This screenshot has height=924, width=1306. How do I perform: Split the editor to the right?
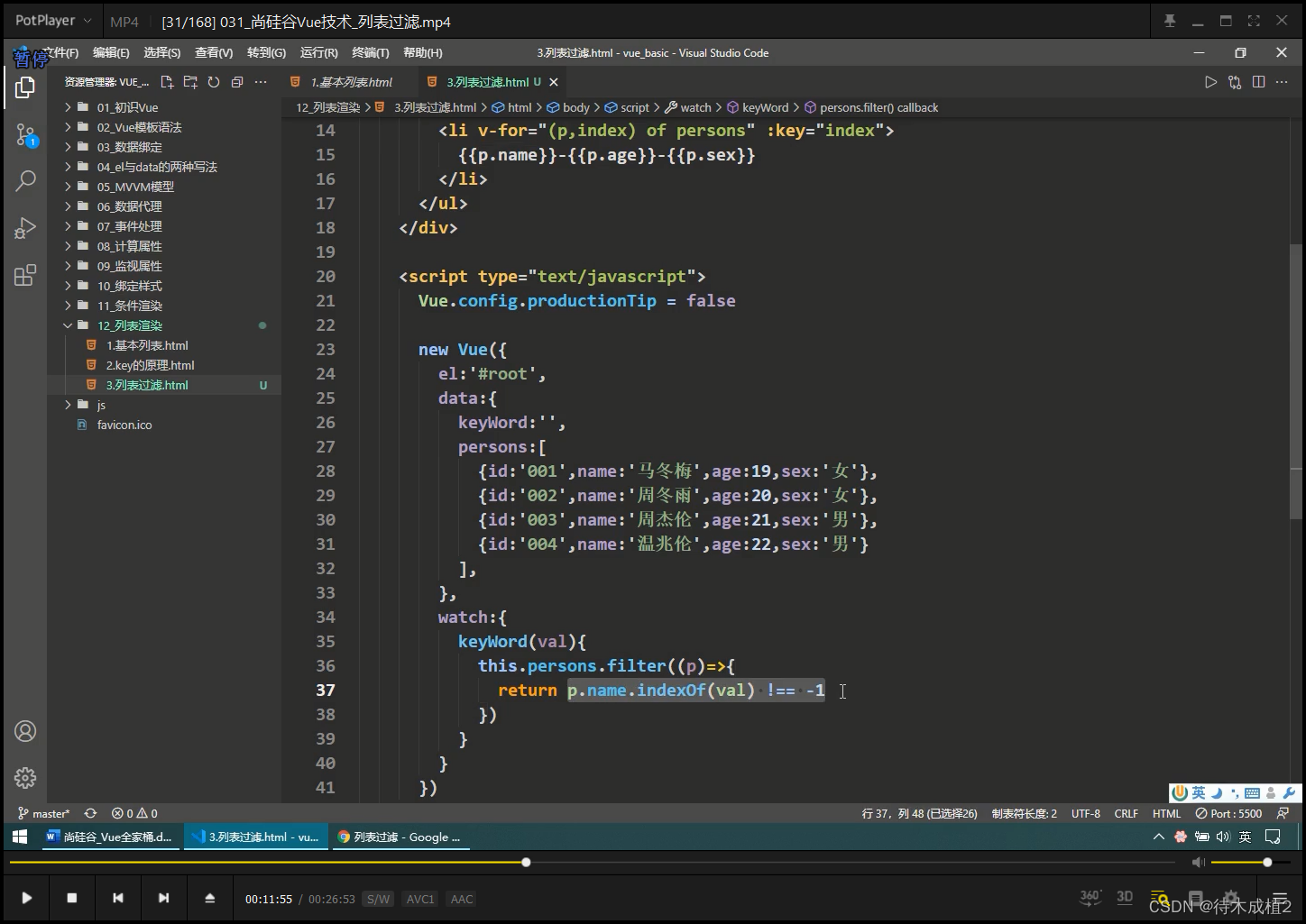point(1258,82)
